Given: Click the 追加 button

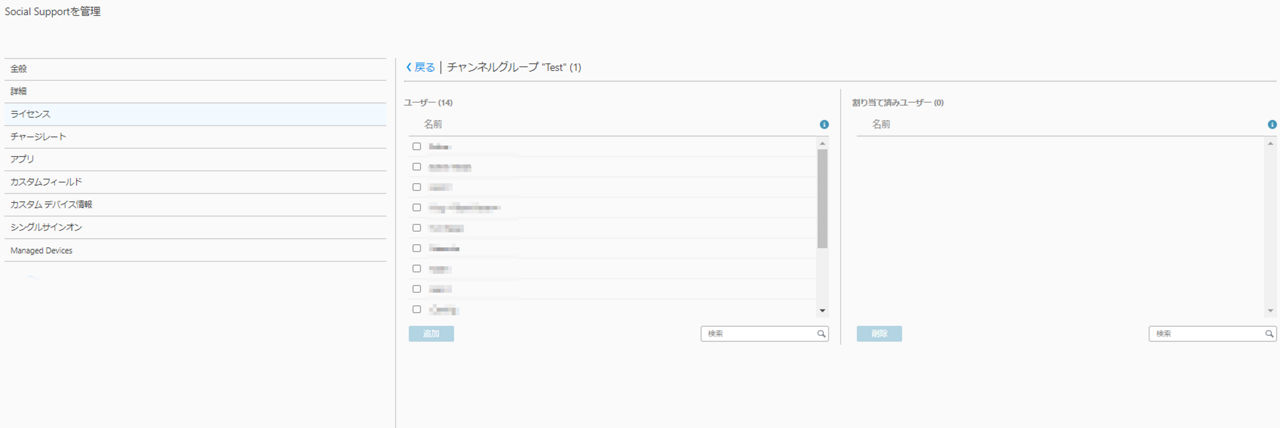Looking at the screenshot, I should [x=431, y=334].
